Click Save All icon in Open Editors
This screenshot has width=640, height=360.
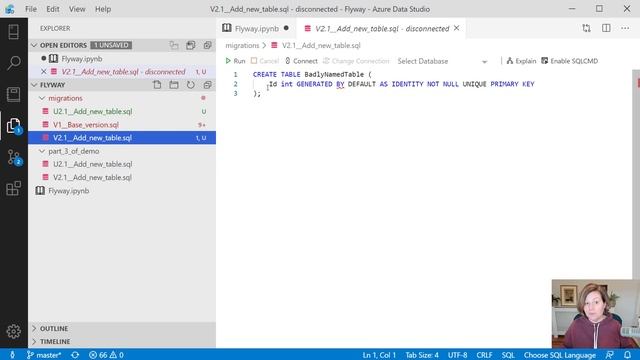[191, 45]
